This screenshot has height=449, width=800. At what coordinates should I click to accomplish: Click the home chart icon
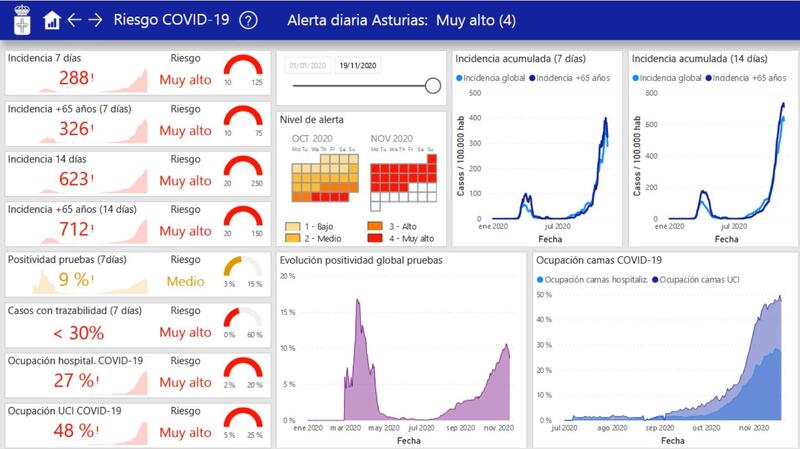pos(52,20)
